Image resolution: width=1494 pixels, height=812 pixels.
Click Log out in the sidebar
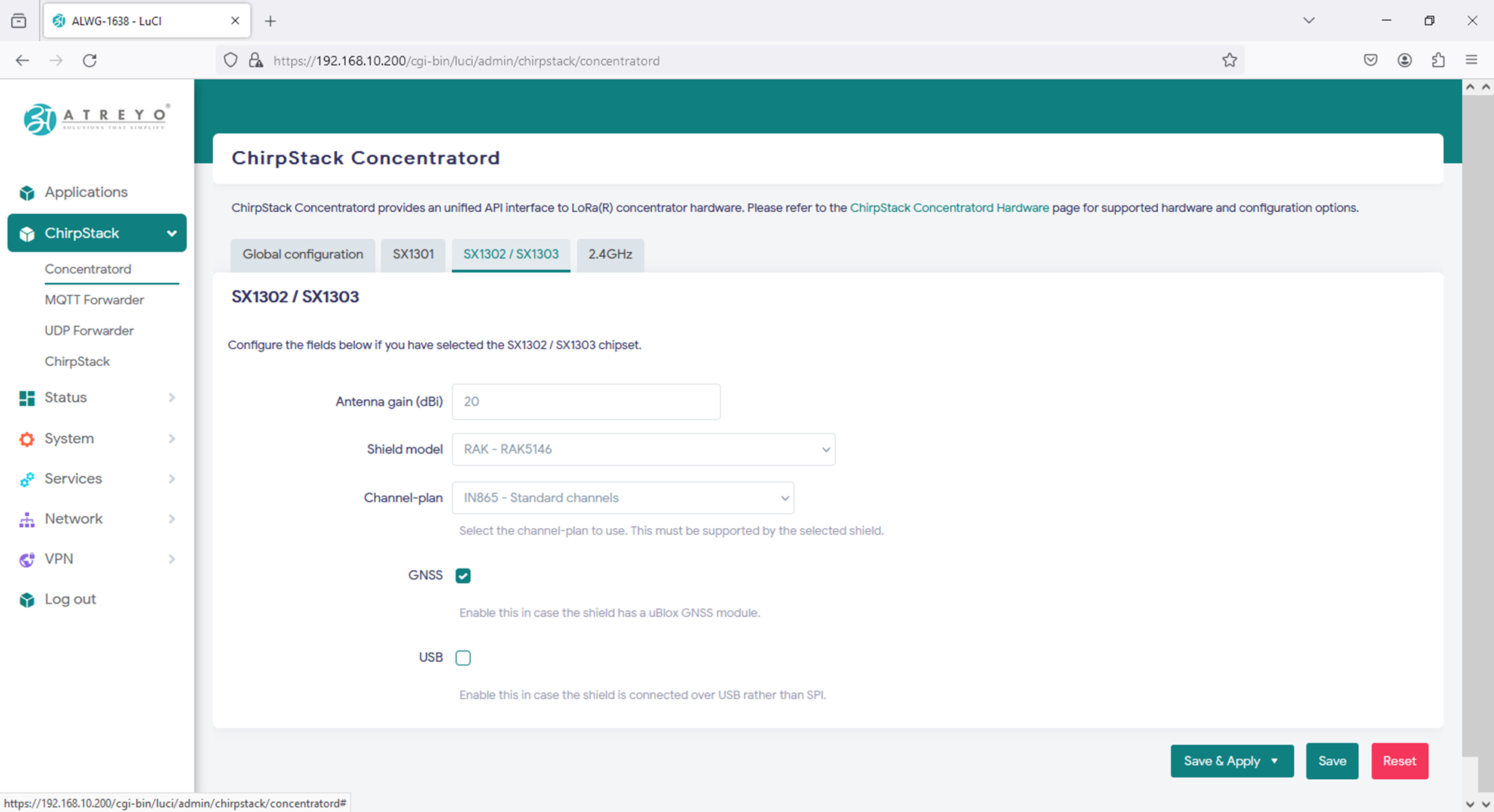[70, 600]
